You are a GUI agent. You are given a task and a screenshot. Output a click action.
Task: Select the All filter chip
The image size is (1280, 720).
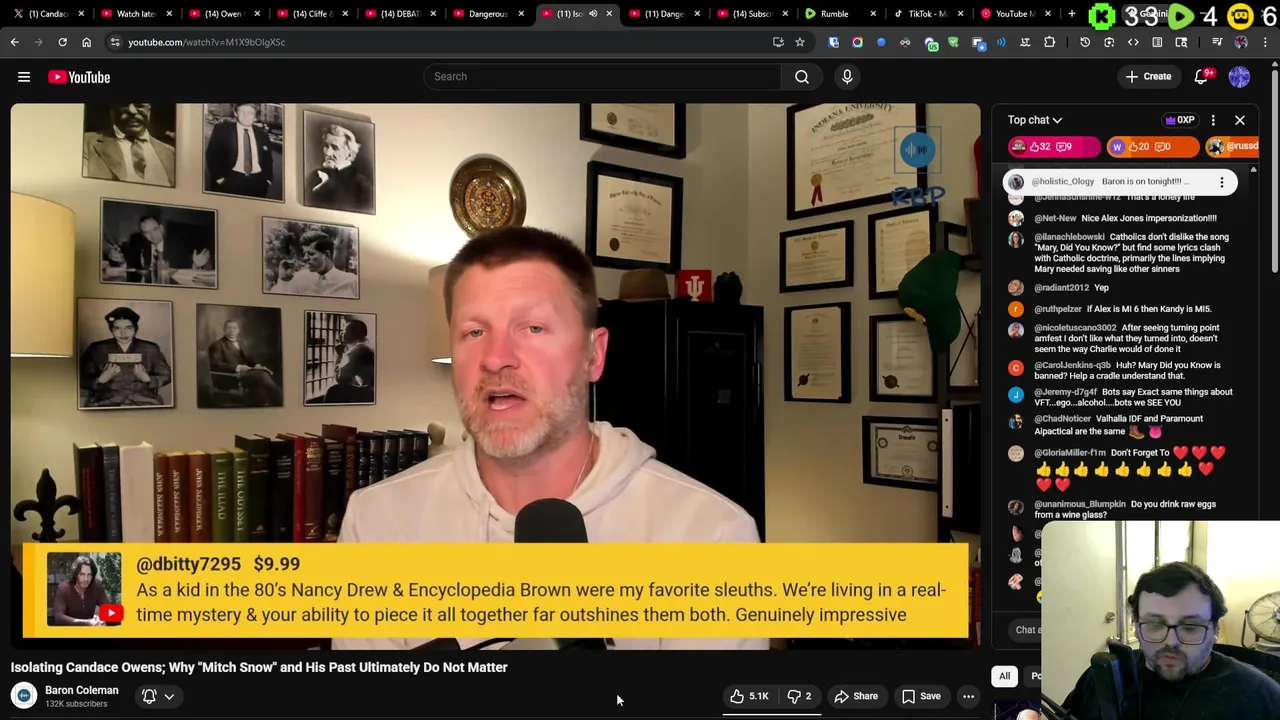pyautogui.click(x=1005, y=676)
